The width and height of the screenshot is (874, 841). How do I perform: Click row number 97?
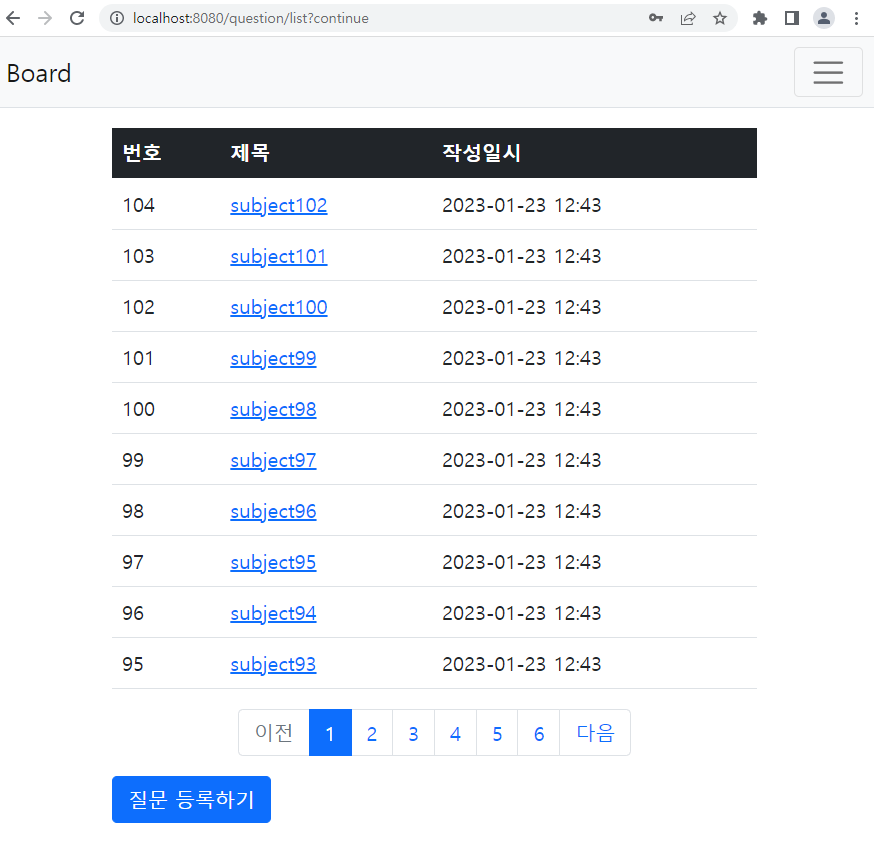[133, 562]
